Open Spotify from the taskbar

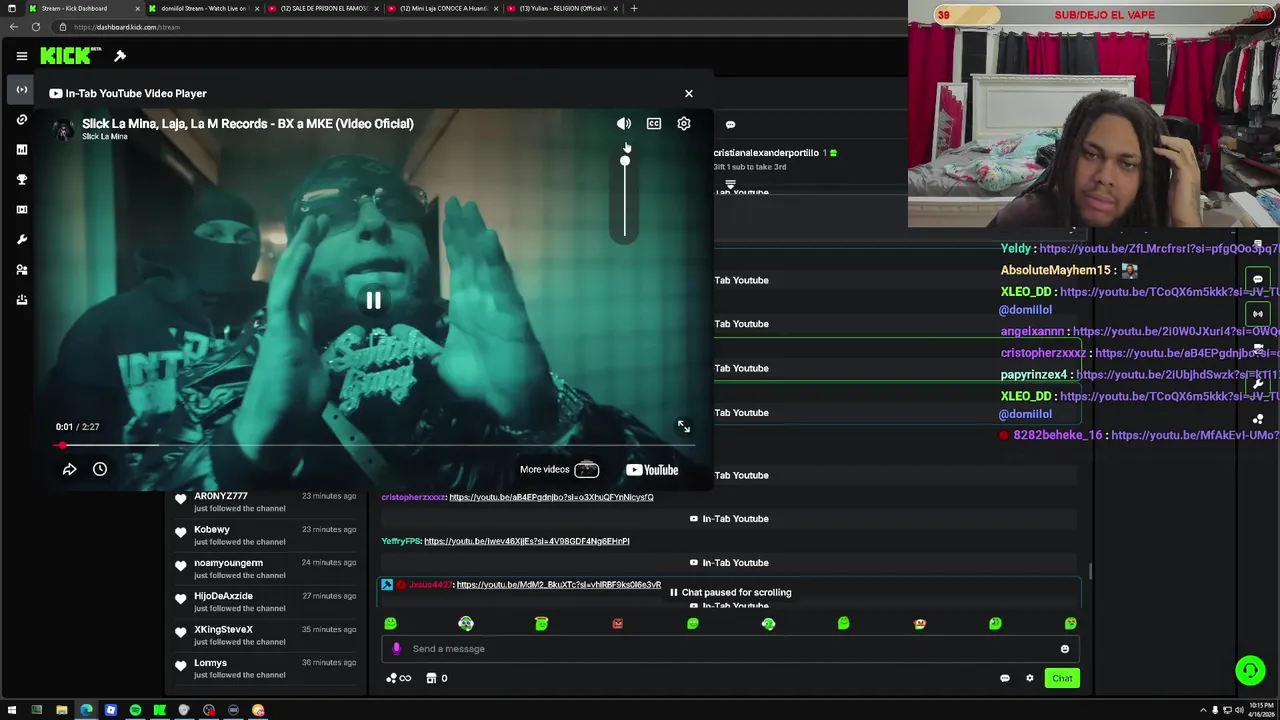135,710
